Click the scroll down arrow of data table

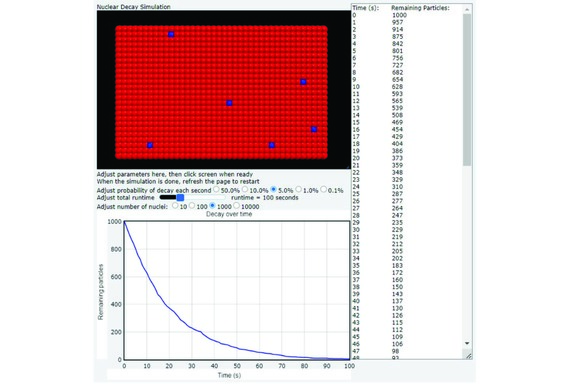click(x=467, y=343)
